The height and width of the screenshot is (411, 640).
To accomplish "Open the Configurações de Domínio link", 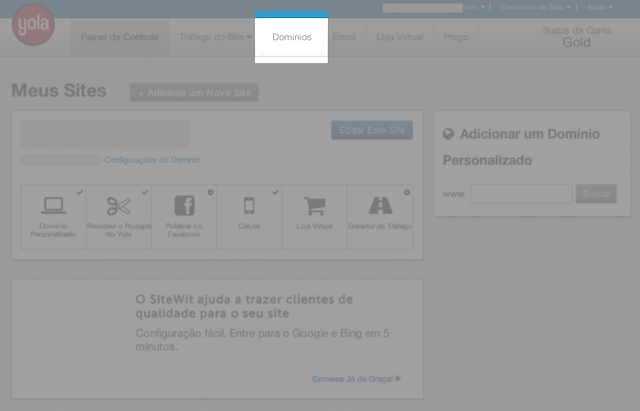I will pos(152,160).
